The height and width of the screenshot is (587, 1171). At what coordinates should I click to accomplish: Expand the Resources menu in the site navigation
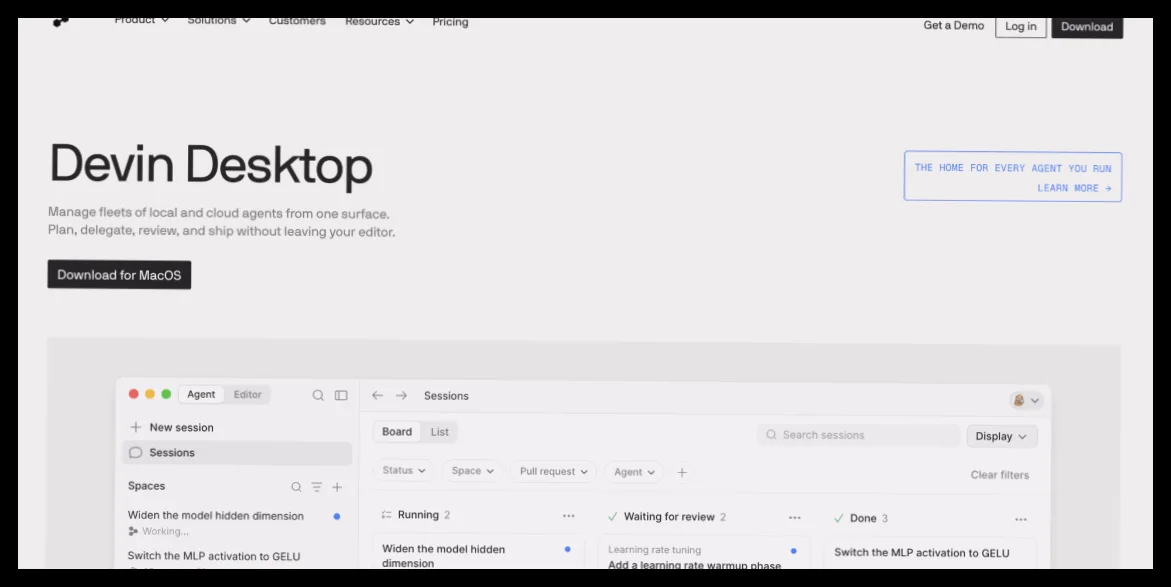tap(379, 22)
